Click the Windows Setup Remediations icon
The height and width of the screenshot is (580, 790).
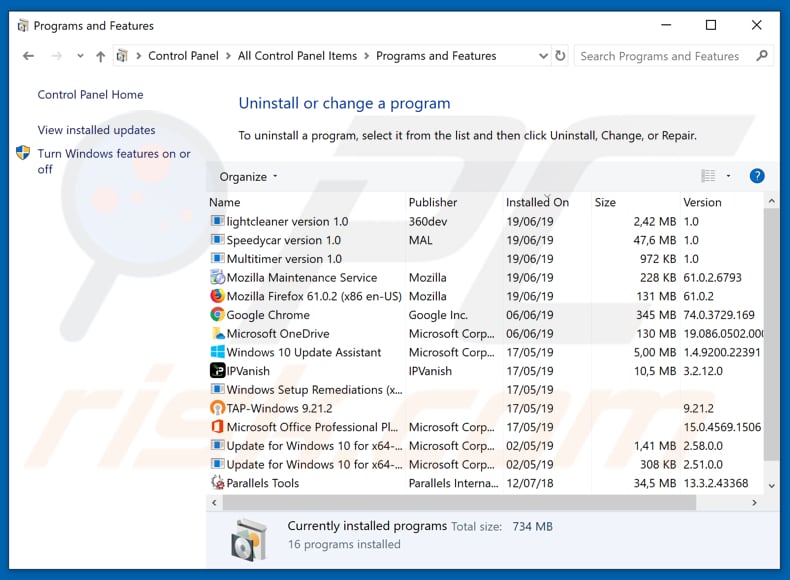click(x=217, y=389)
